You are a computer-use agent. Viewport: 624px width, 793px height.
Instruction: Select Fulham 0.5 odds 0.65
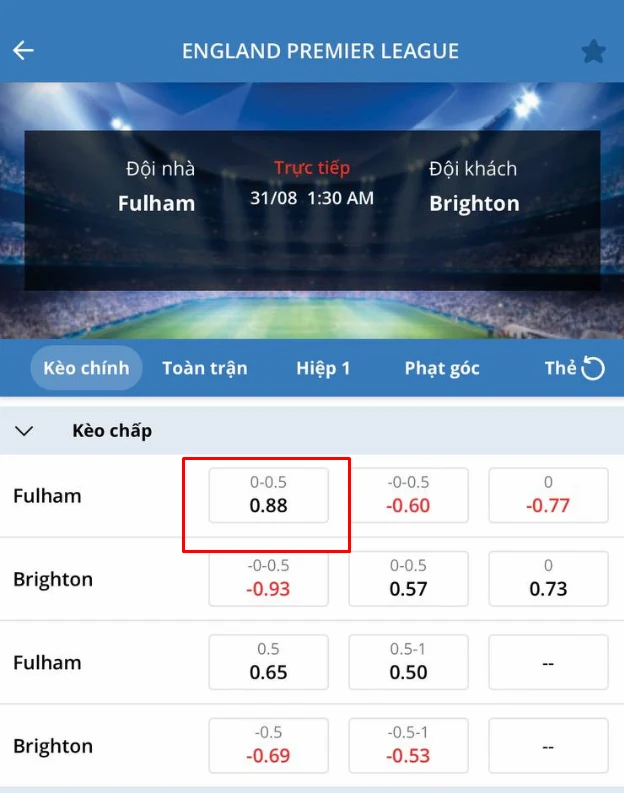point(268,662)
